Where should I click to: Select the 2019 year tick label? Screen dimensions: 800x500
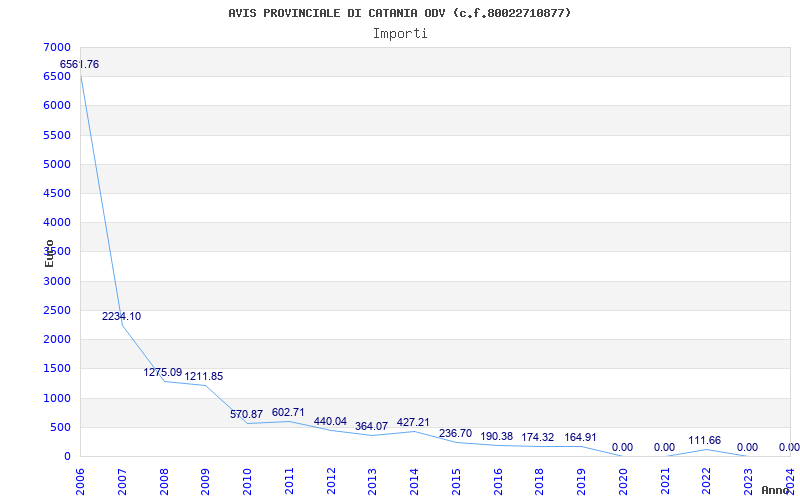tap(581, 482)
